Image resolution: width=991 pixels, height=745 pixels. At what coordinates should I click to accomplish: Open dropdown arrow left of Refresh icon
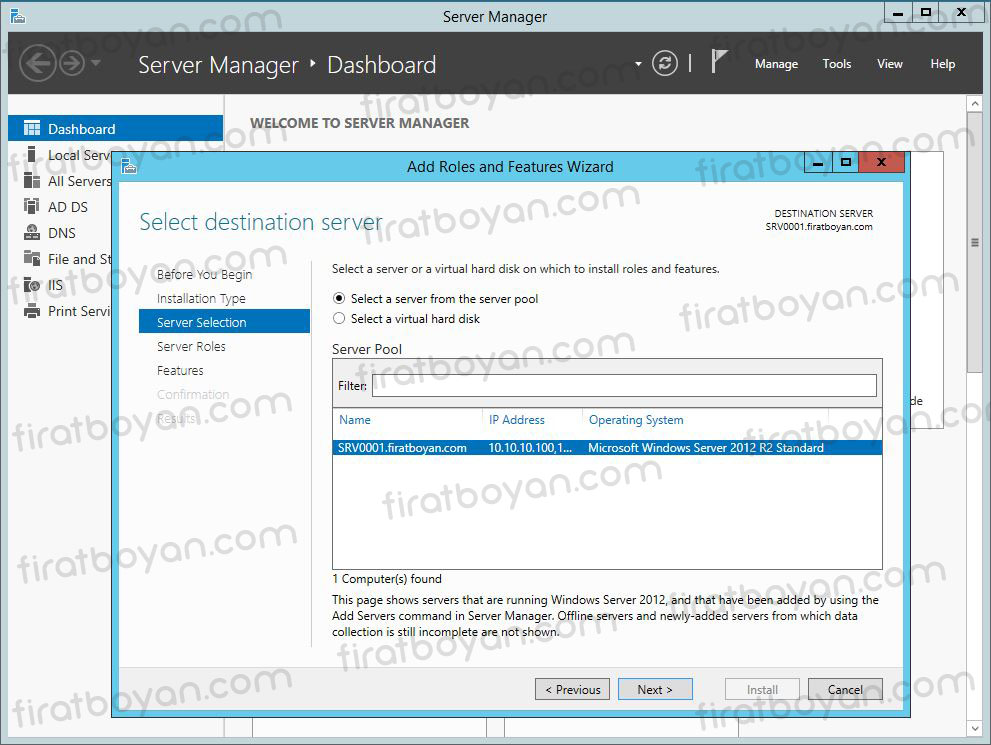tap(638, 64)
